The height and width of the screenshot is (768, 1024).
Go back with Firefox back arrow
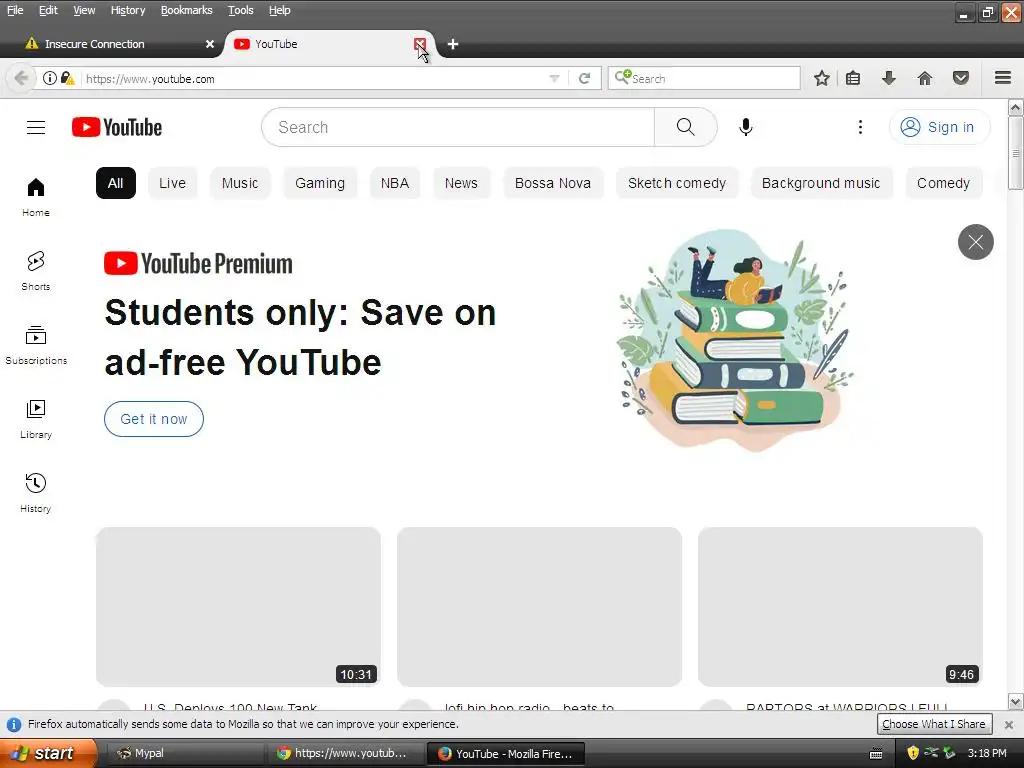point(21,78)
